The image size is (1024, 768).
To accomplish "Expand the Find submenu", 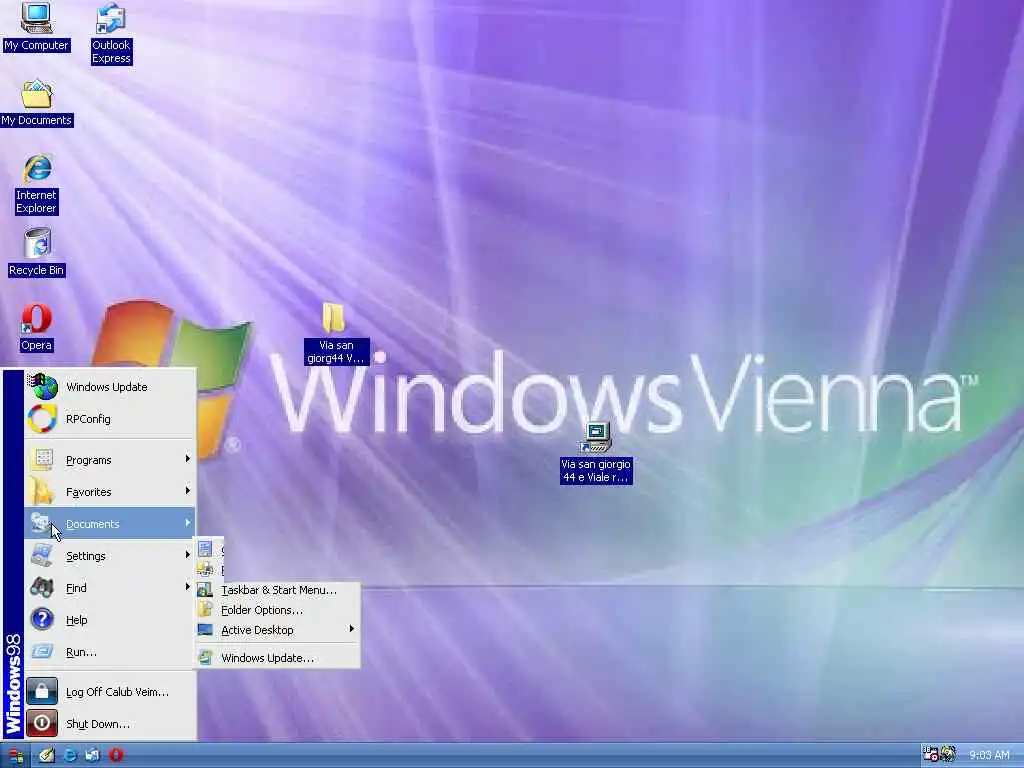I will point(110,588).
